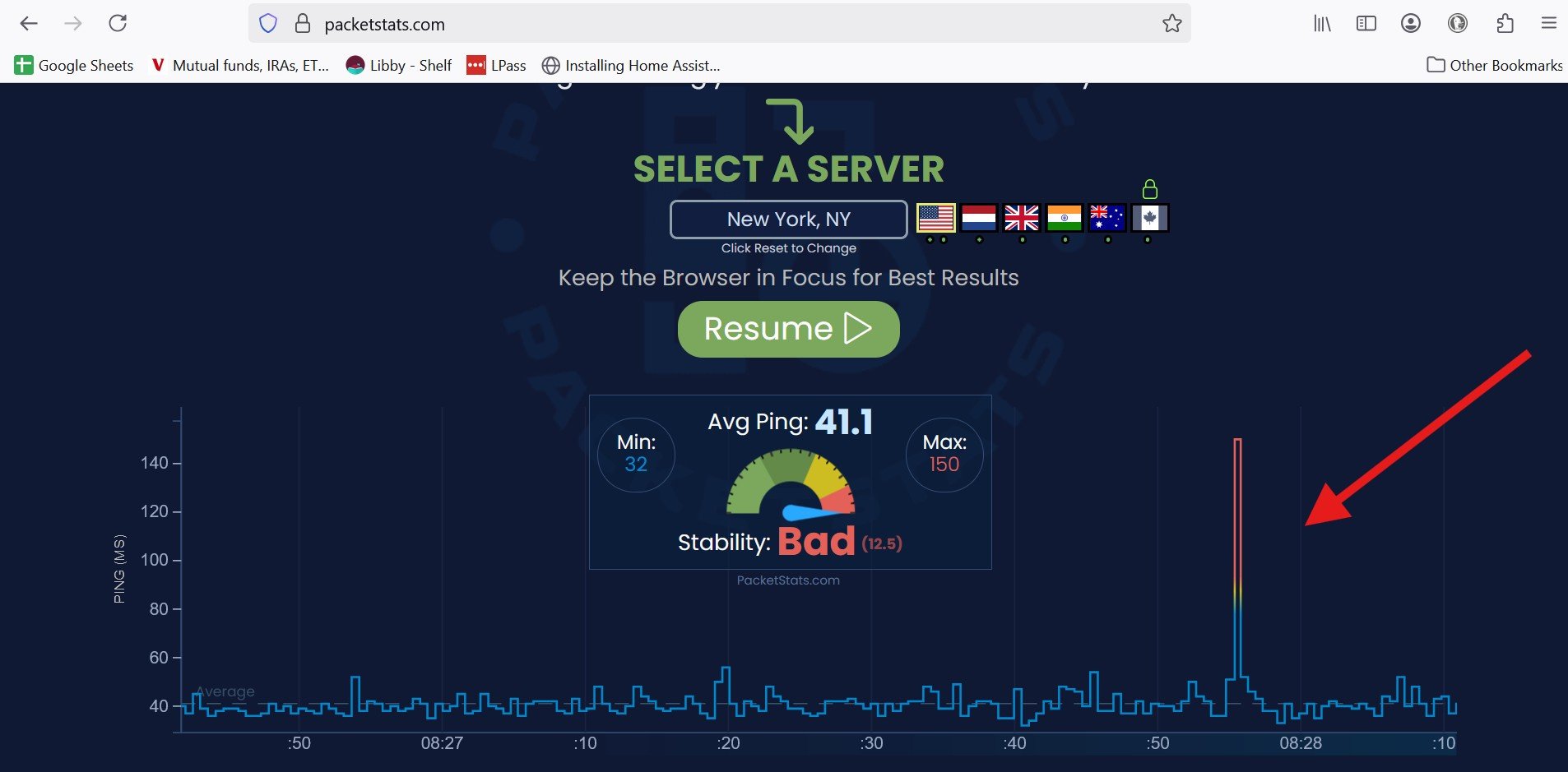
Task: Click the :20 time axis label
Action: pos(728,743)
